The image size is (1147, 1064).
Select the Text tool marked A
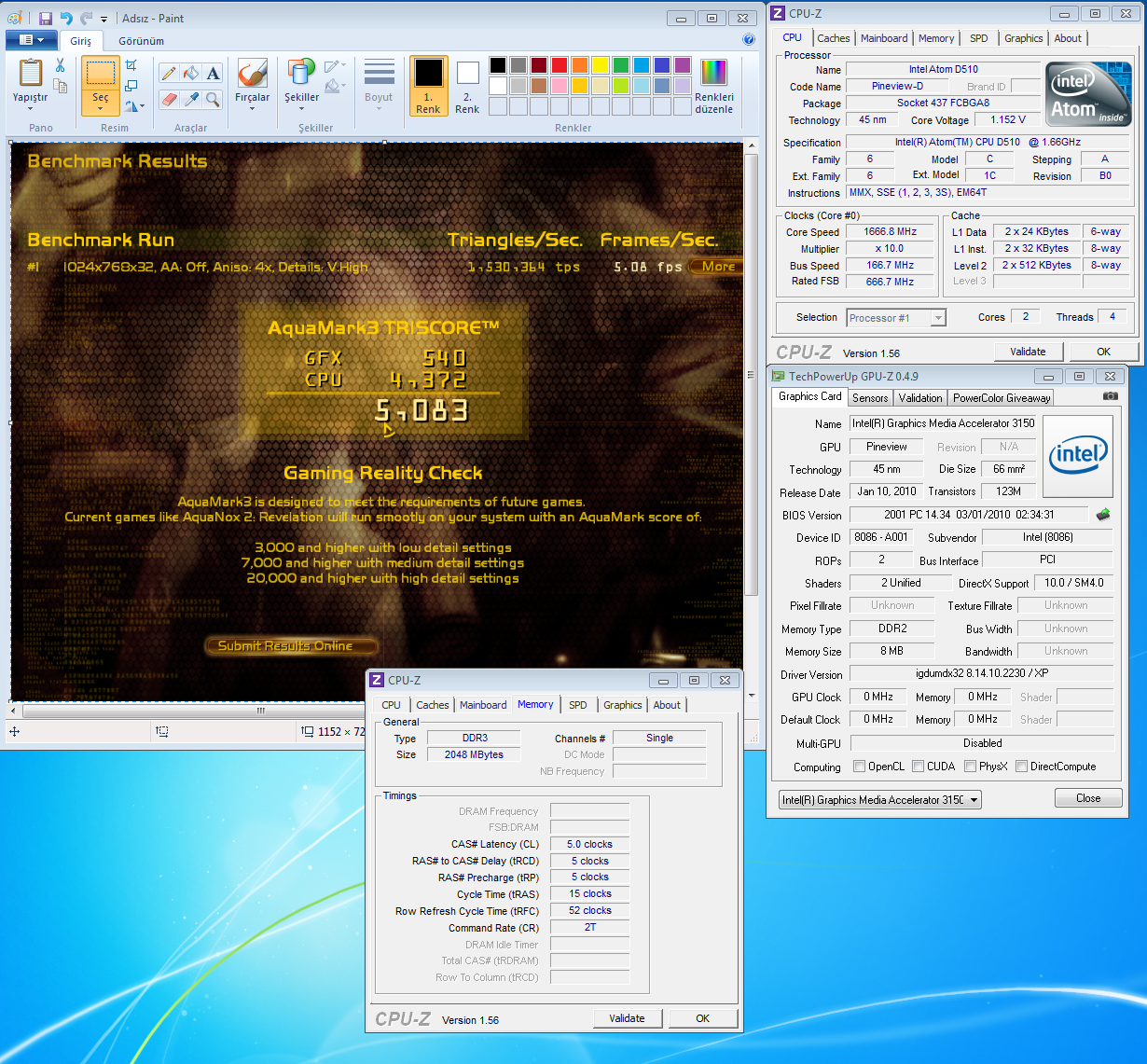click(214, 73)
